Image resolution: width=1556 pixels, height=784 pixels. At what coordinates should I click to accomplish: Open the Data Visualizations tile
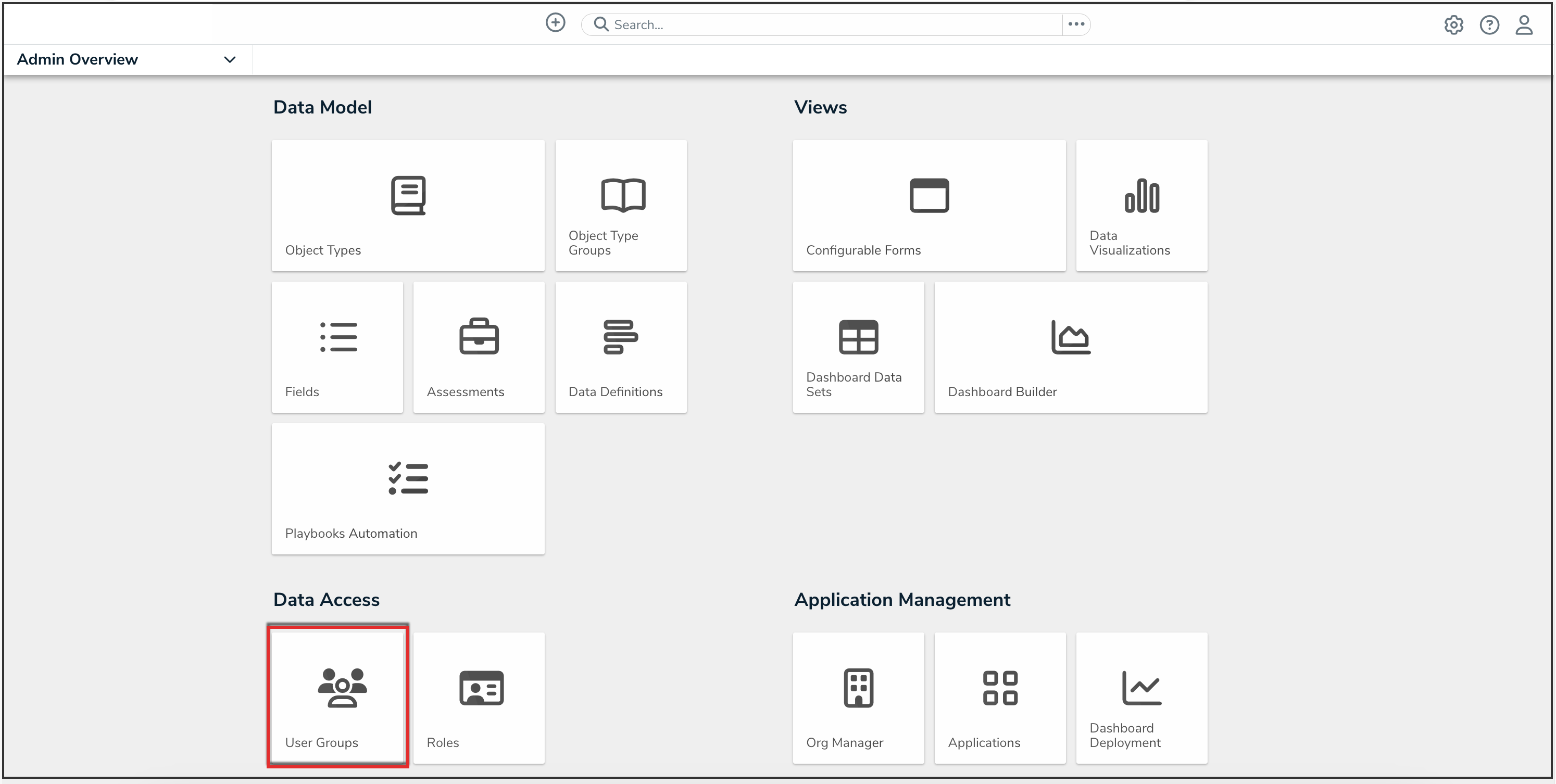pyautogui.click(x=1141, y=205)
